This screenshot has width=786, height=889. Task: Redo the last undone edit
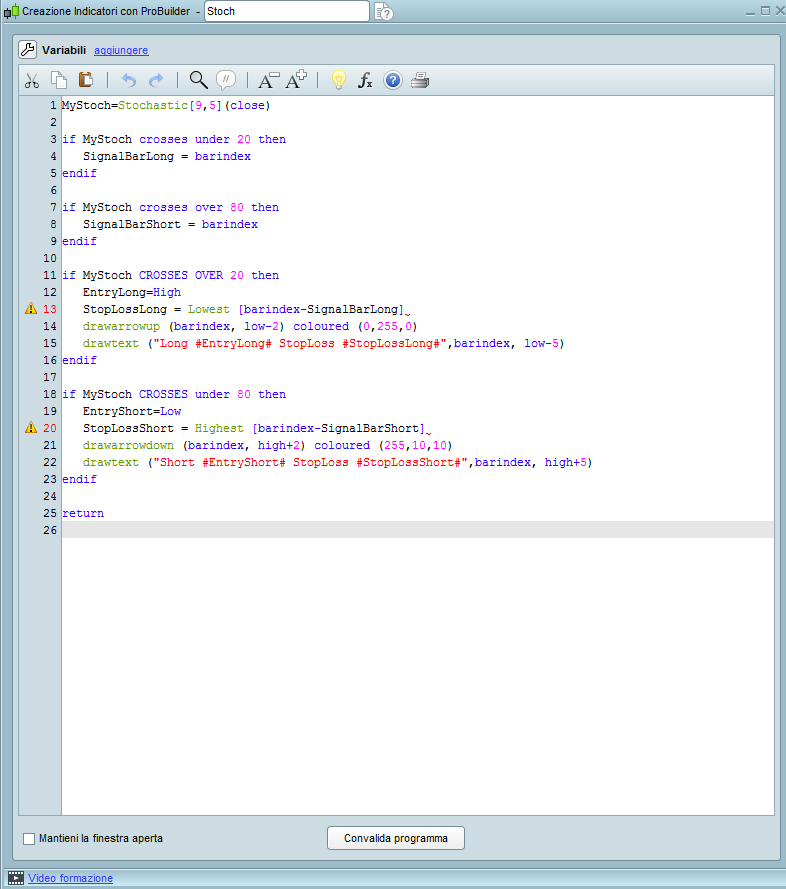coord(156,81)
